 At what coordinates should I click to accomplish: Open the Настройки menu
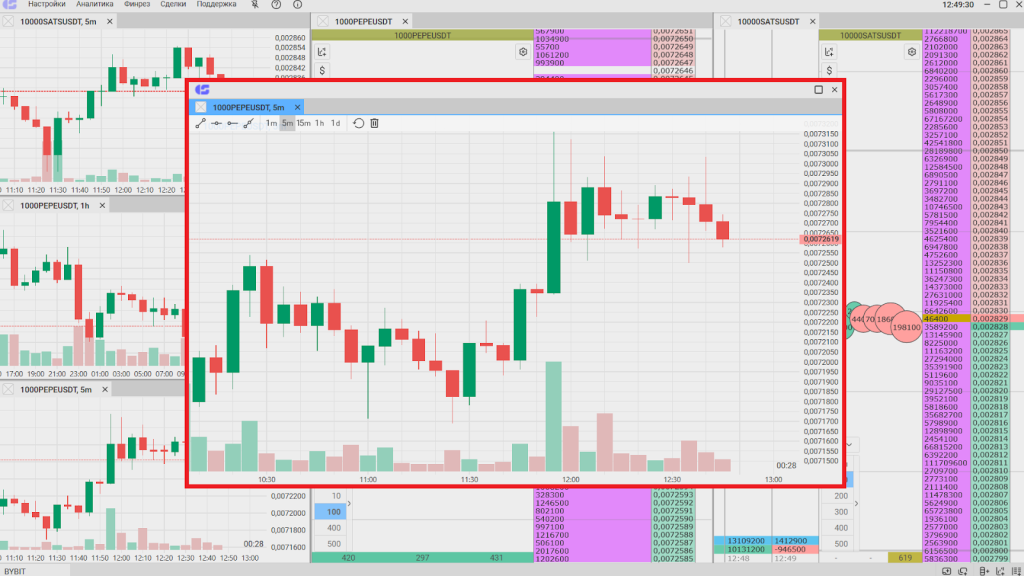[x=47, y=5]
